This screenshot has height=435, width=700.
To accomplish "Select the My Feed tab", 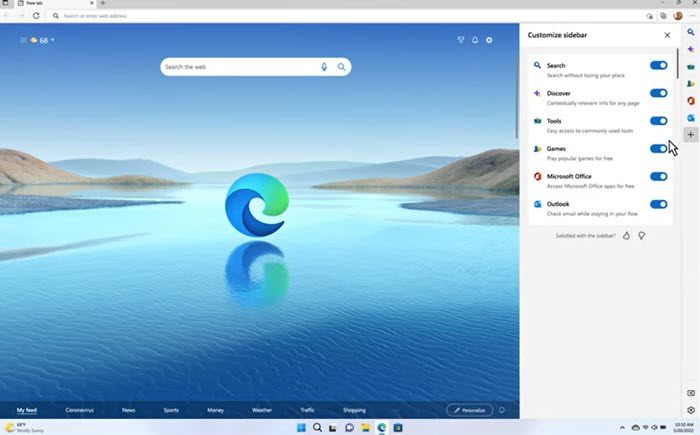I will (x=27, y=410).
